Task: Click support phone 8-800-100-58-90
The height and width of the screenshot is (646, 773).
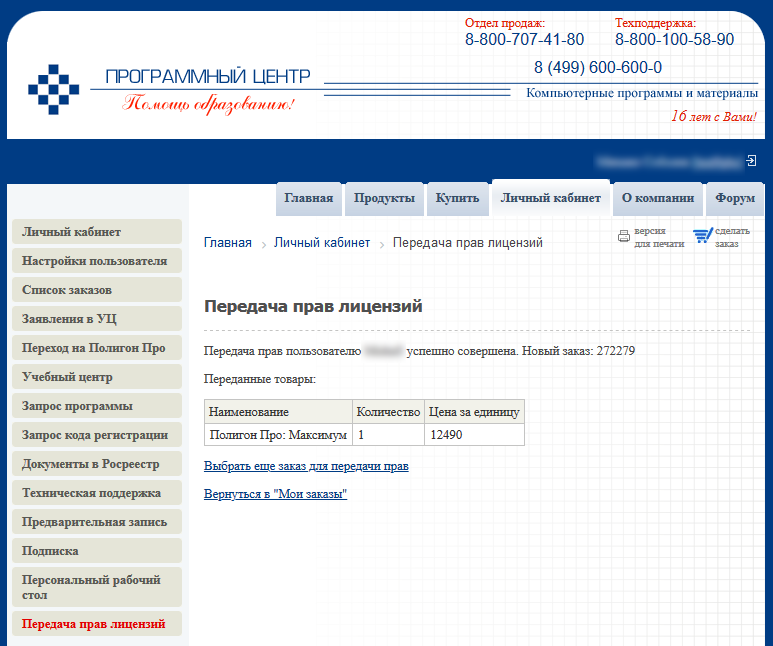Action: (x=674, y=39)
